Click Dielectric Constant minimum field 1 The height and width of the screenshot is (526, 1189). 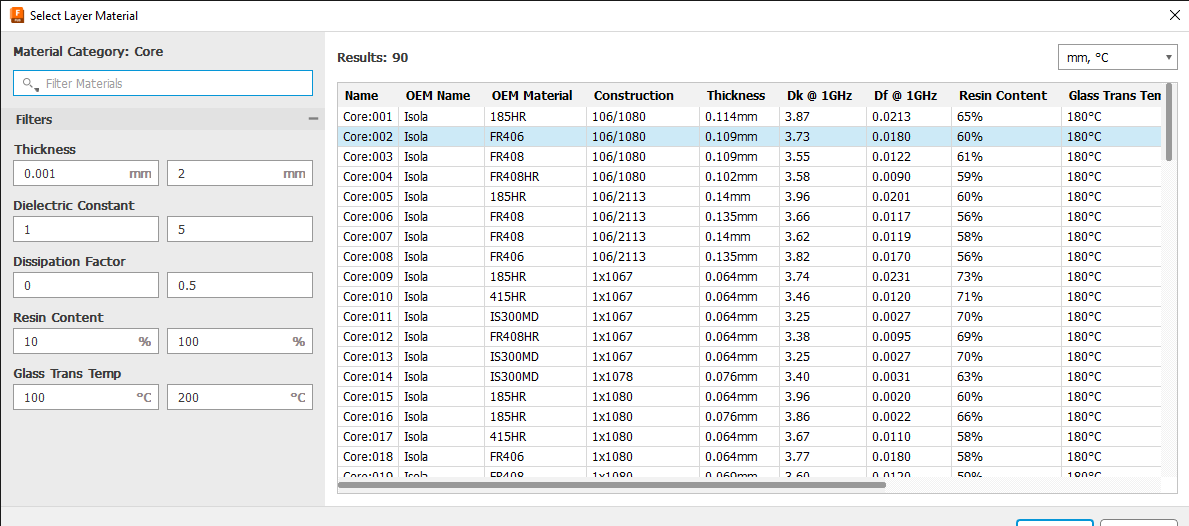[x=86, y=230]
